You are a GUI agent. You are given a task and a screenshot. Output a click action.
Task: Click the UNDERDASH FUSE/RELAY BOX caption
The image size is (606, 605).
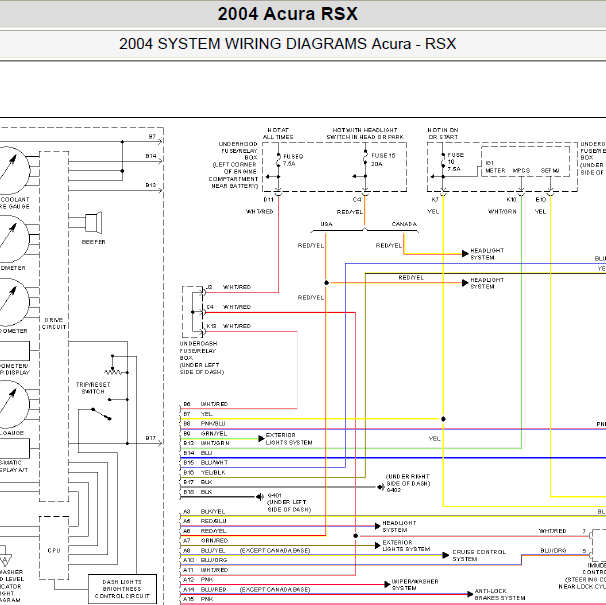tap(202, 358)
